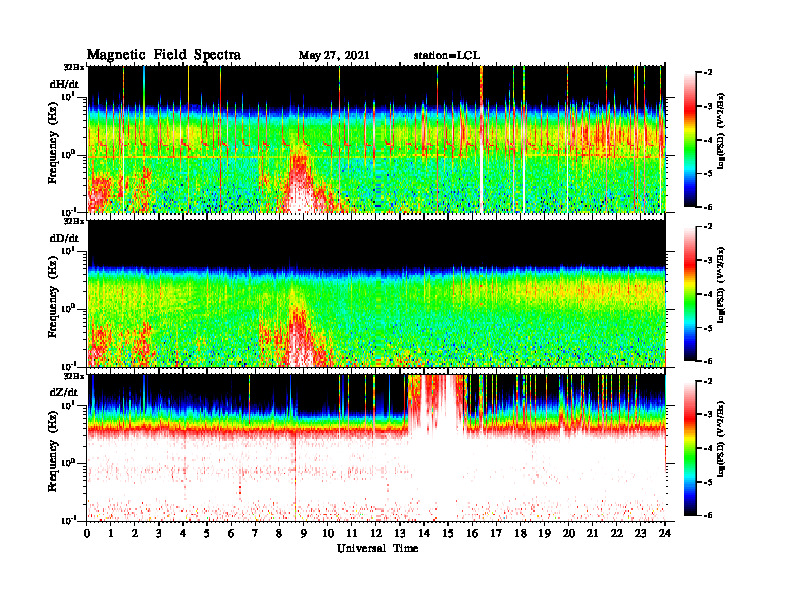Click the hour 21 tick label
The height and width of the screenshot is (612, 792).
click(592, 533)
